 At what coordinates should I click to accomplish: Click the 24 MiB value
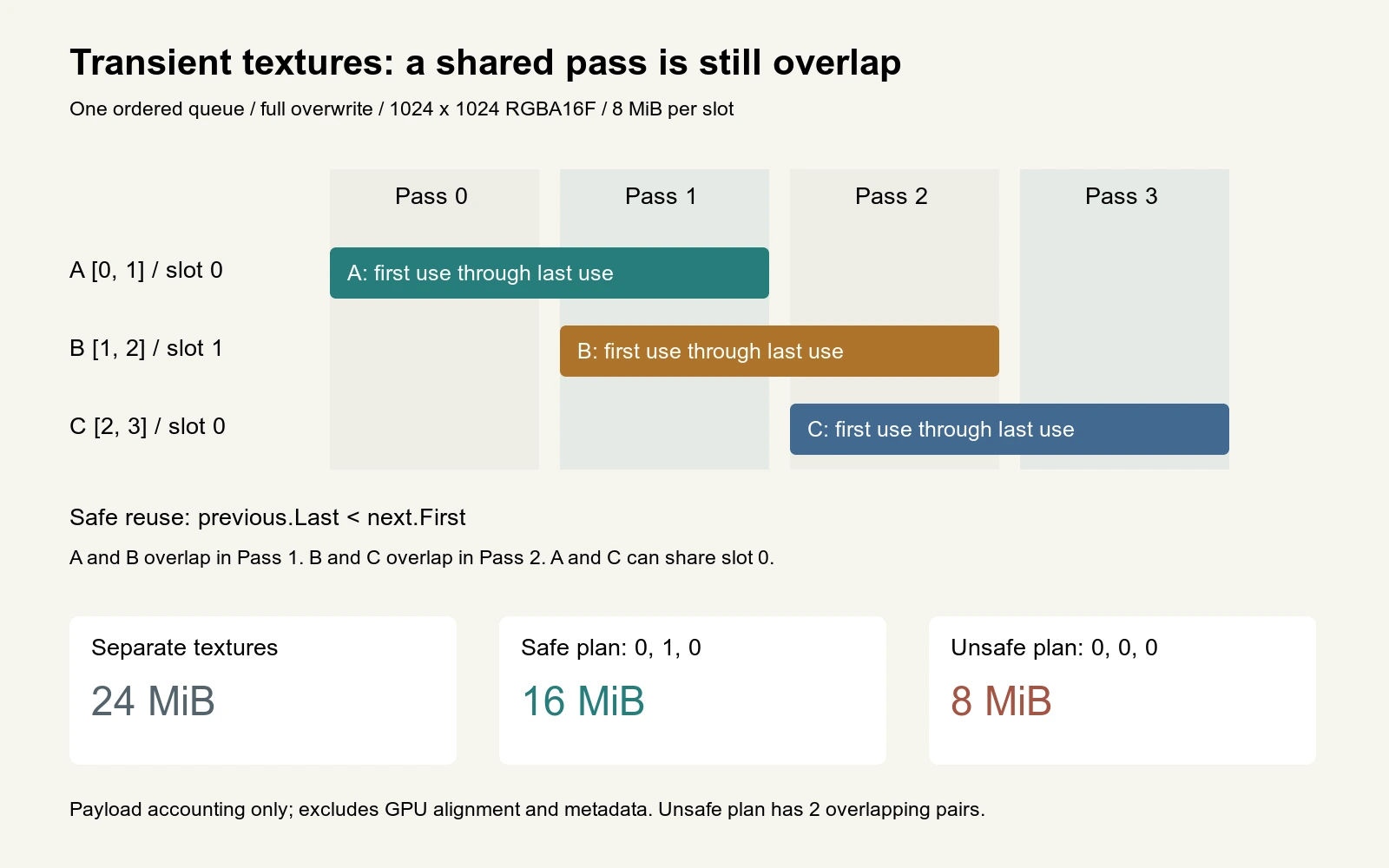[153, 701]
